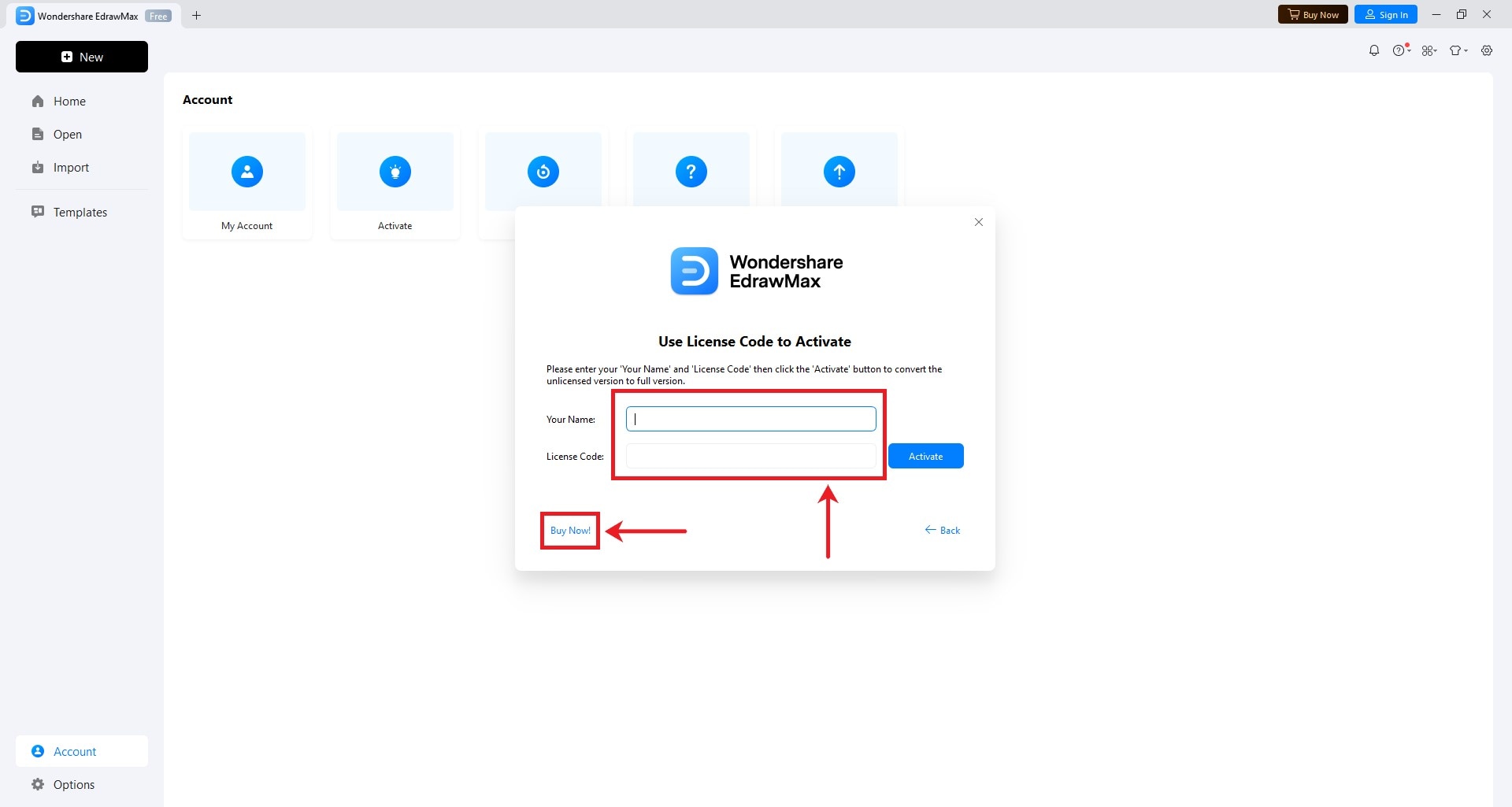This screenshot has width=1512, height=807.
Task: Open the settings gear in the top toolbar
Action: [x=1487, y=50]
